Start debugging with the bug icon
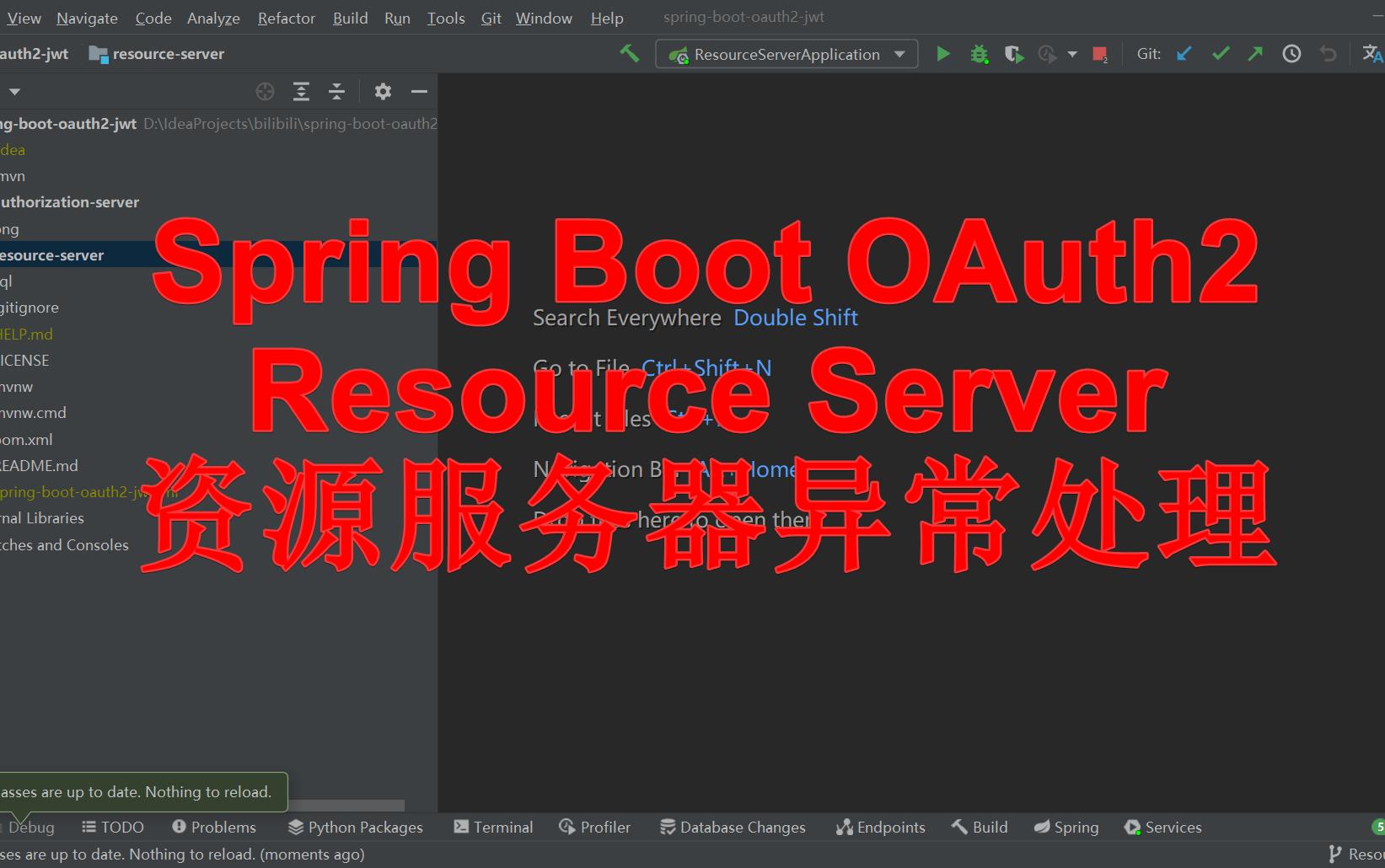Viewport: 1385px width, 868px height. [979, 53]
